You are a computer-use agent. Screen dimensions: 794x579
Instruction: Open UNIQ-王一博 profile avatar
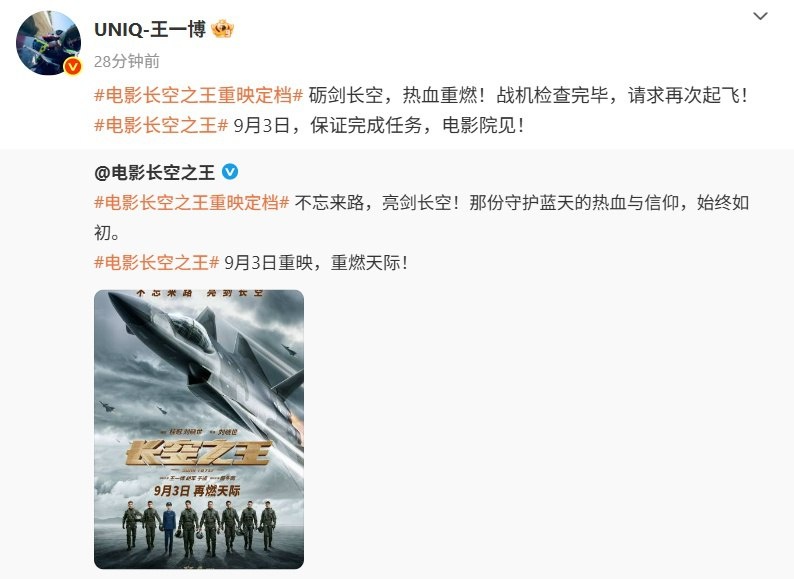click(49, 43)
